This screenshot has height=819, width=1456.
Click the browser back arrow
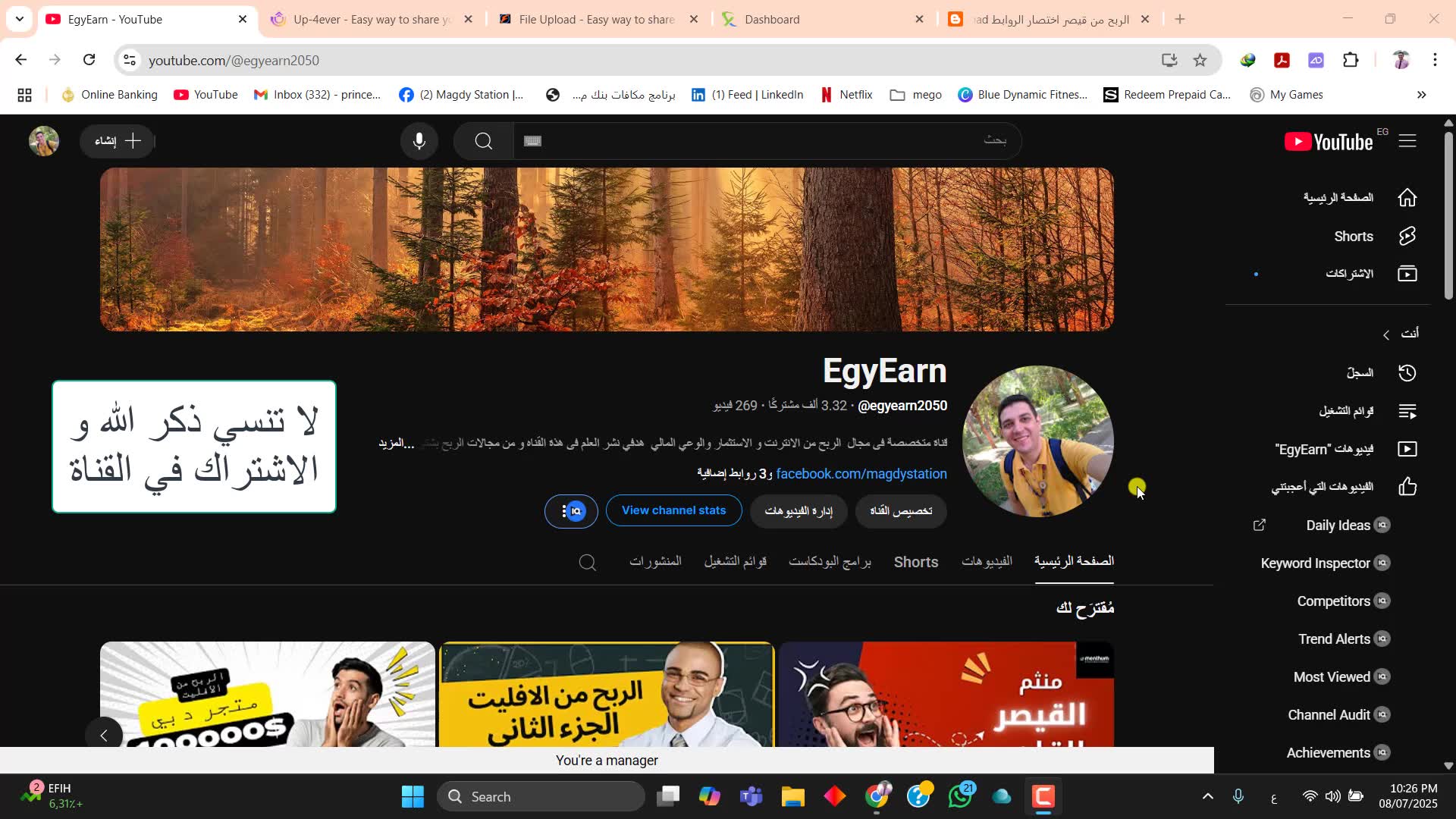pyautogui.click(x=21, y=60)
